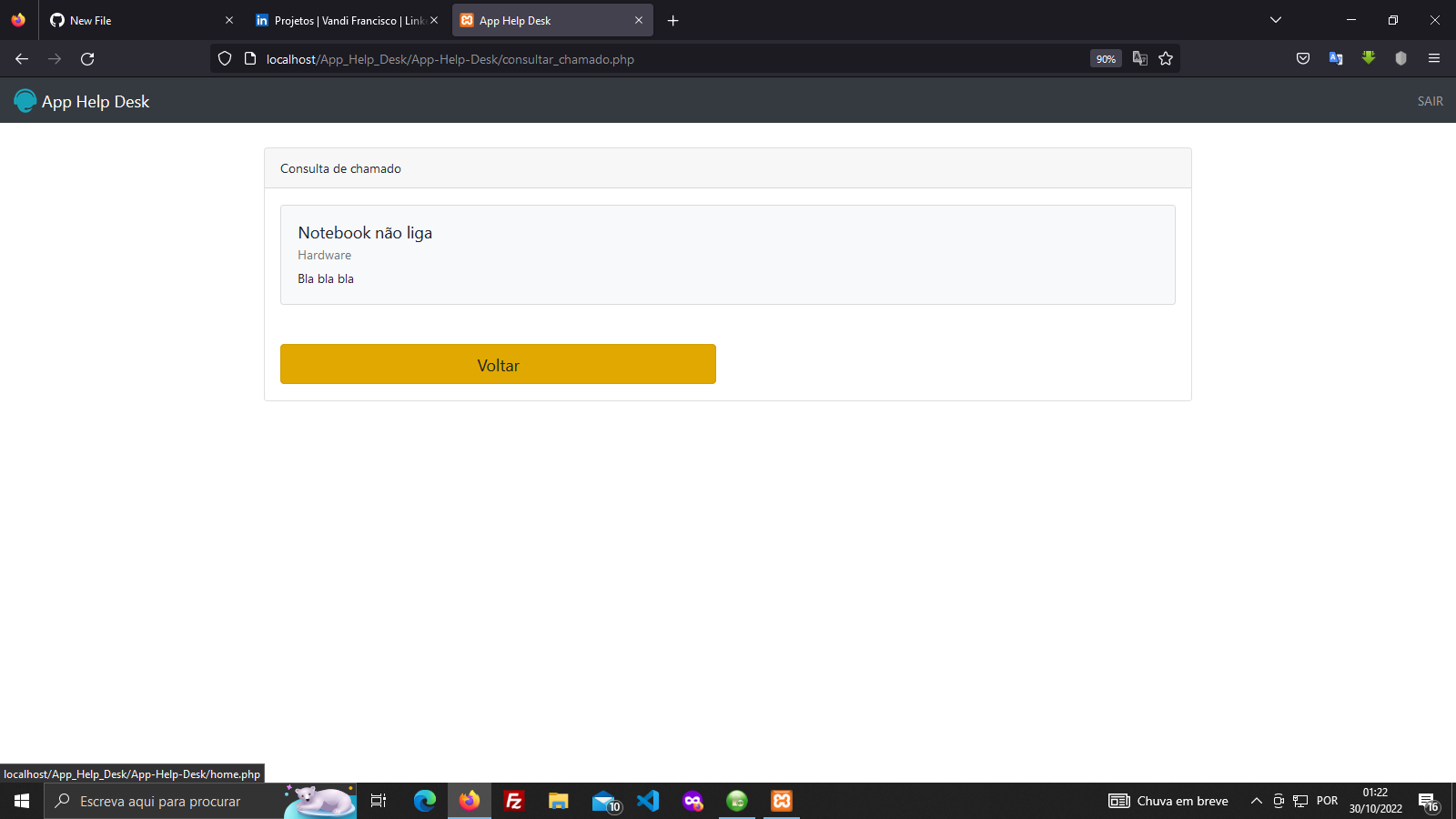Launch Microsoft Edge from the taskbar
The image size is (1456, 819).
click(424, 801)
